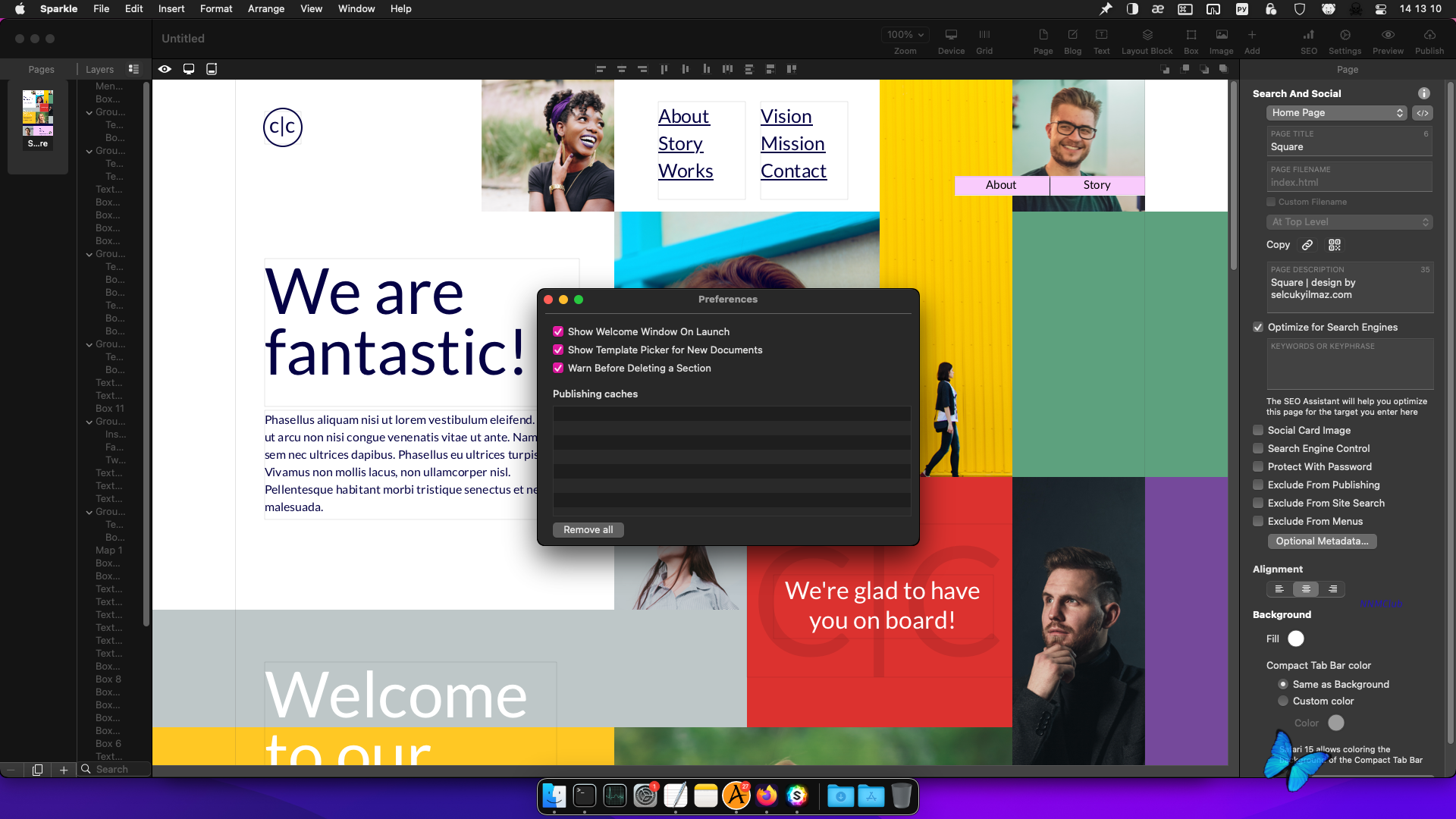The width and height of the screenshot is (1456, 819).
Task: Open the At Top Level dropdown
Action: 1350,222
